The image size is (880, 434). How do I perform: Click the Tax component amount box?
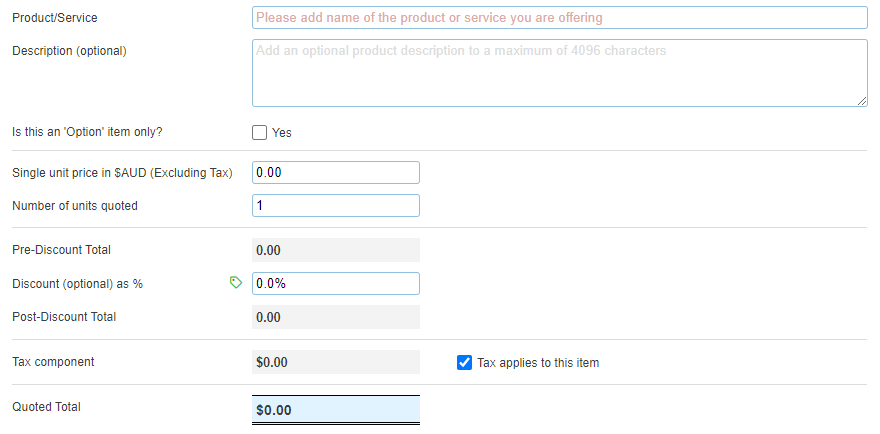pos(336,362)
